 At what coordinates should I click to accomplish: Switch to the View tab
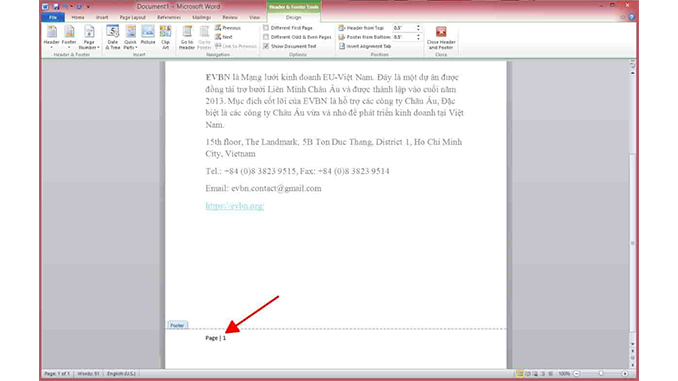(x=254, y=17)
